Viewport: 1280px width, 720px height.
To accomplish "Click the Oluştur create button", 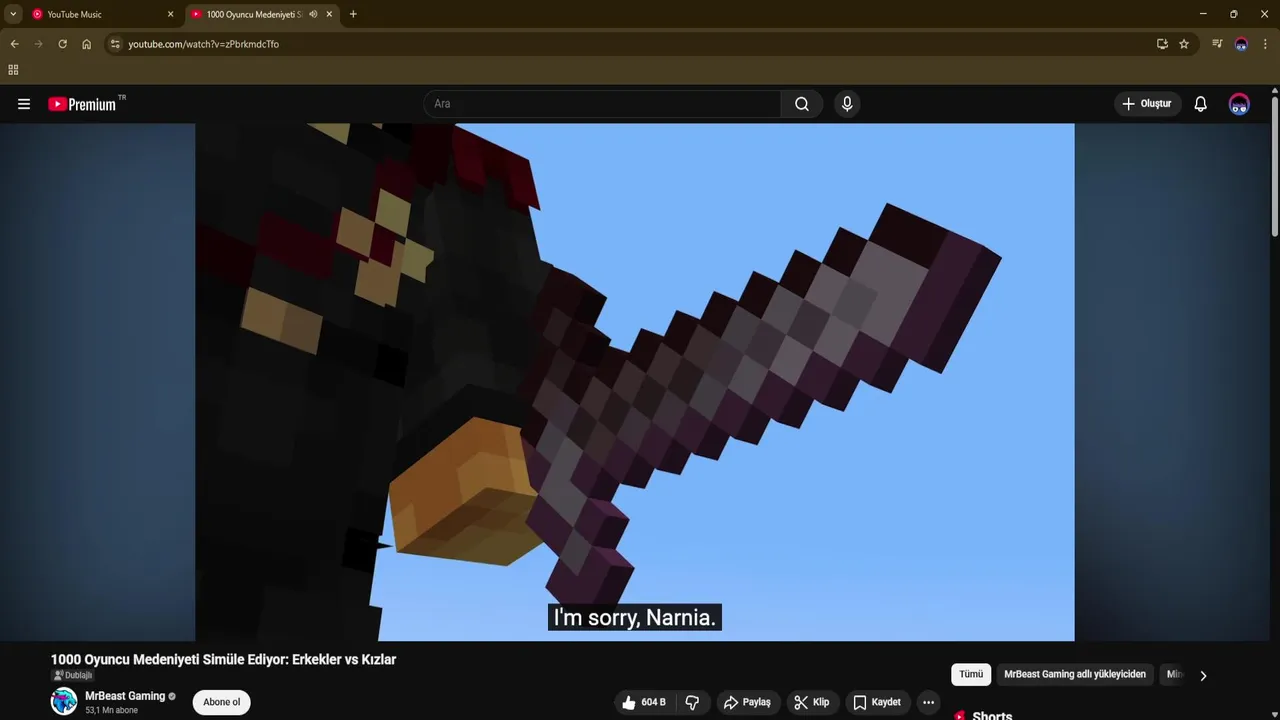I will click(x=1147, y=104).
